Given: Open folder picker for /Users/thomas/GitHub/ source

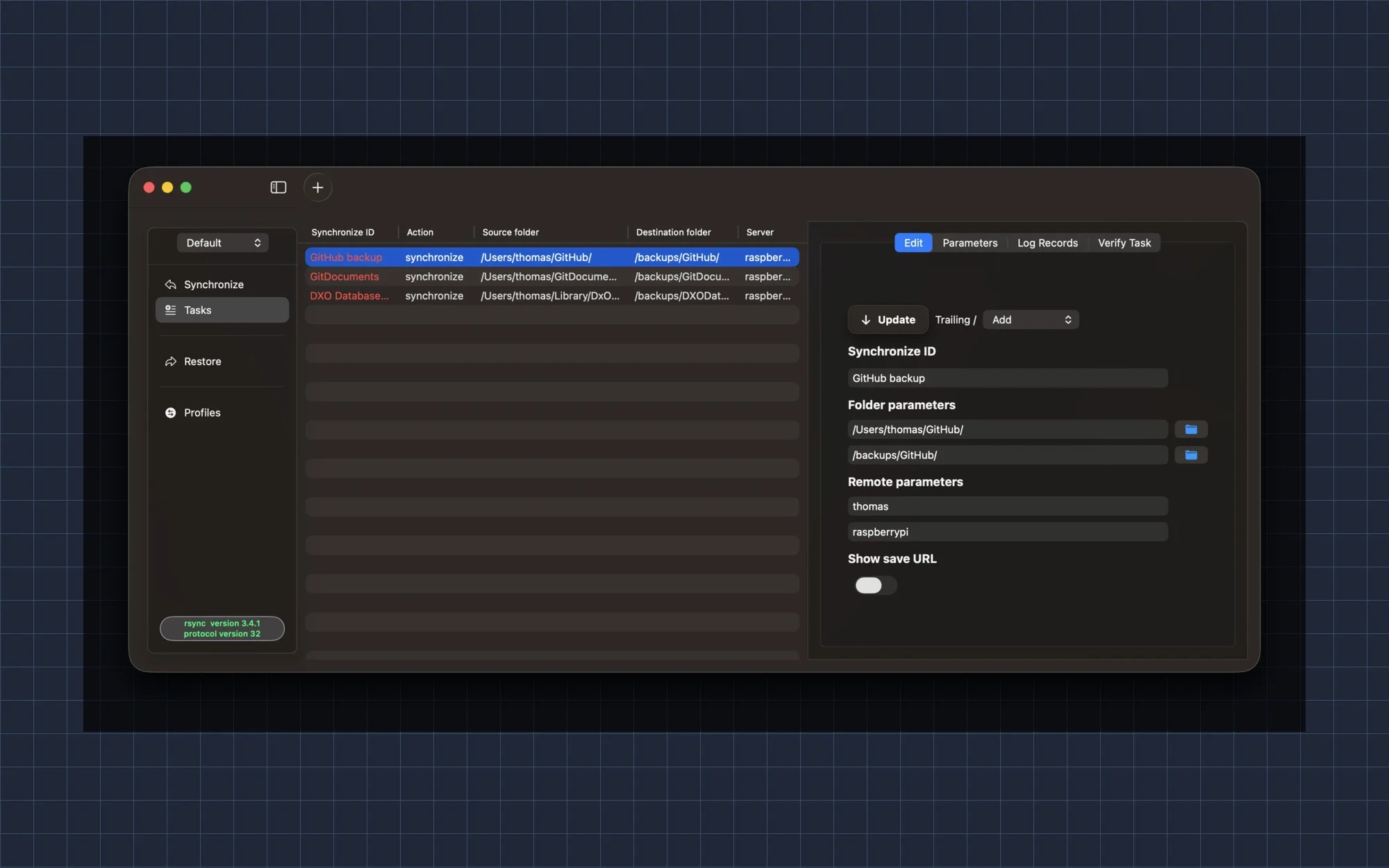Looking at the screenshot, I should click(1190, 429).
